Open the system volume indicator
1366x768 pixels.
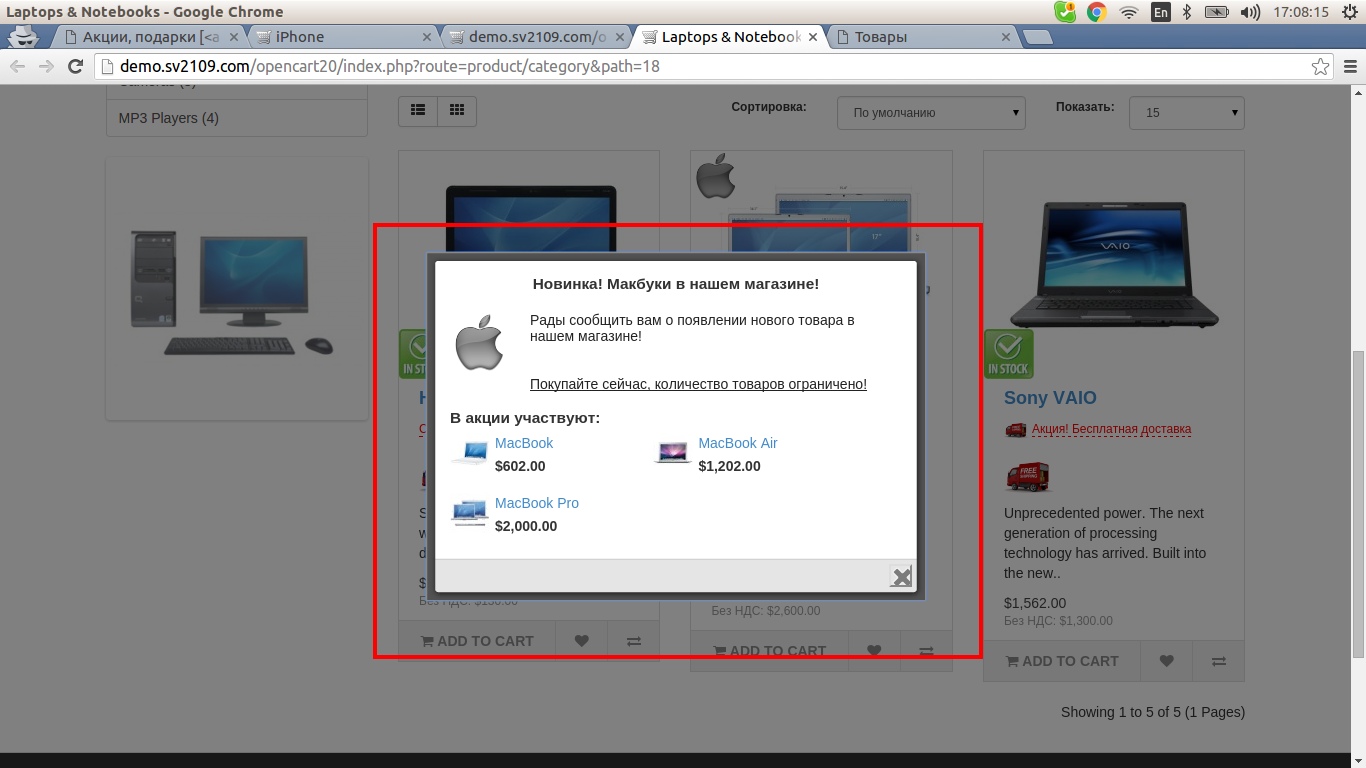point(1250,12)
